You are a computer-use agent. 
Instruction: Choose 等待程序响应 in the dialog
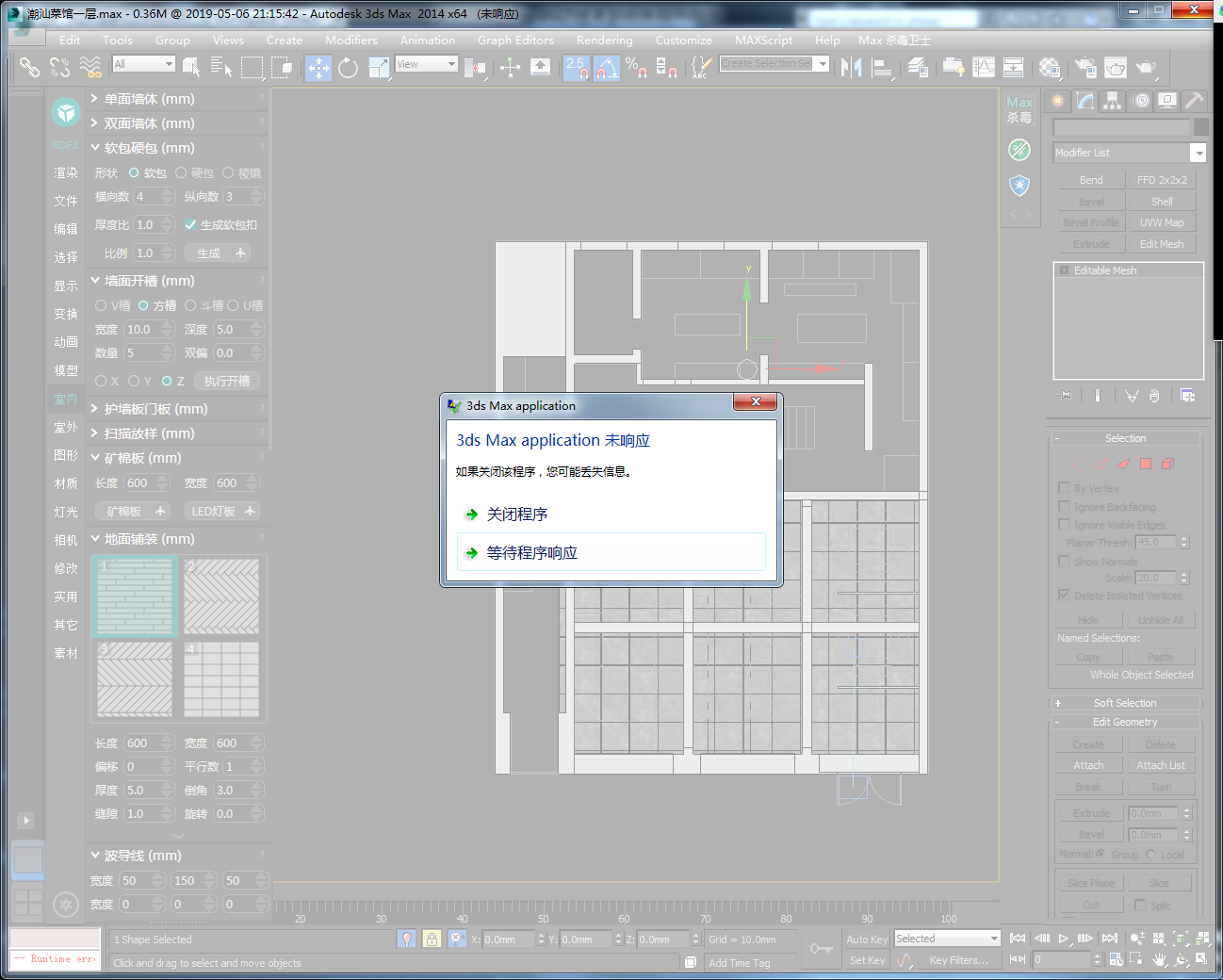point(611,552)
